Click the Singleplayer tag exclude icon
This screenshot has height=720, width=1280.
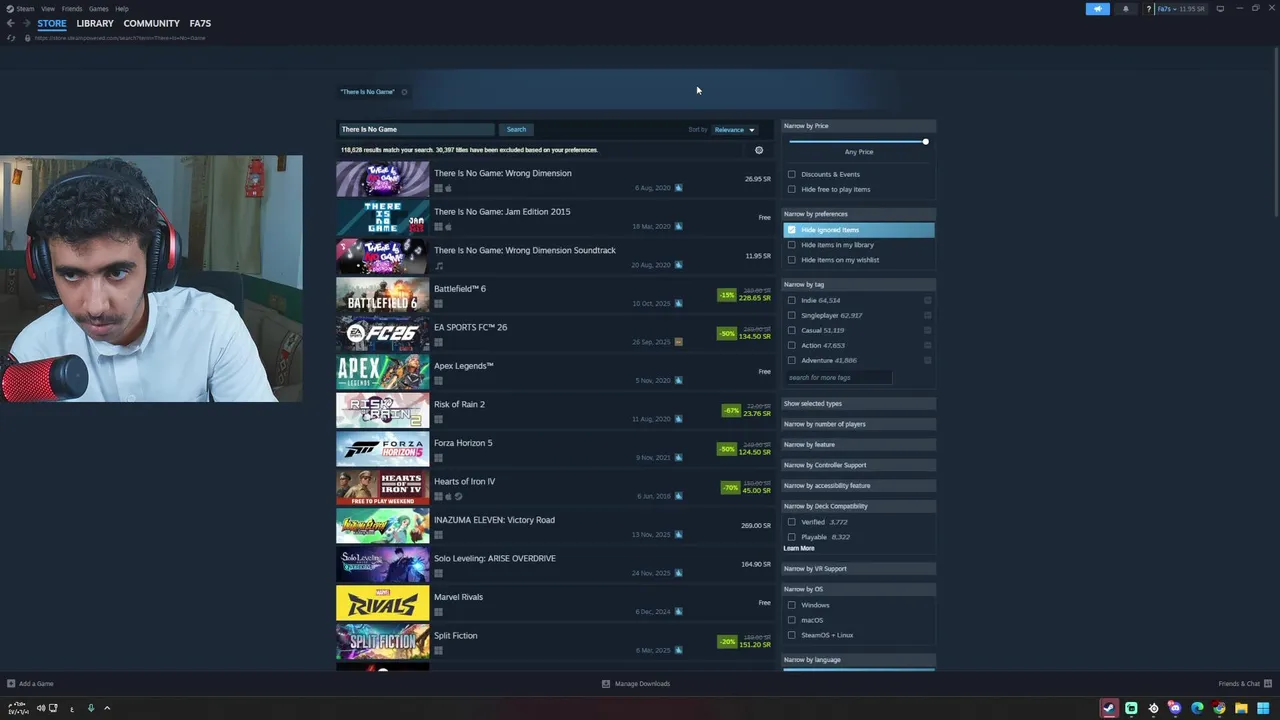(x=928, y=315)
